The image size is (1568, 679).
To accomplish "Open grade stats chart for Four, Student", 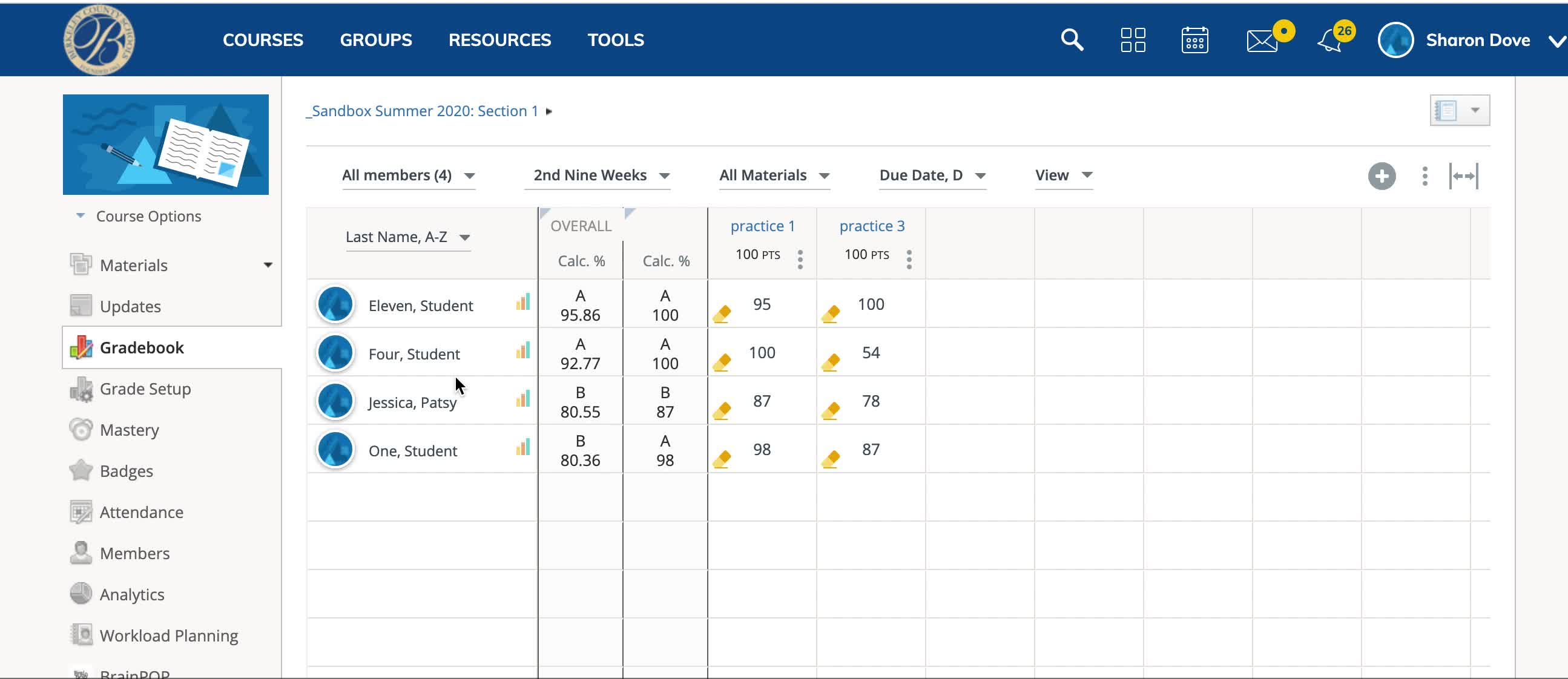I will click(x=523, y=350).
